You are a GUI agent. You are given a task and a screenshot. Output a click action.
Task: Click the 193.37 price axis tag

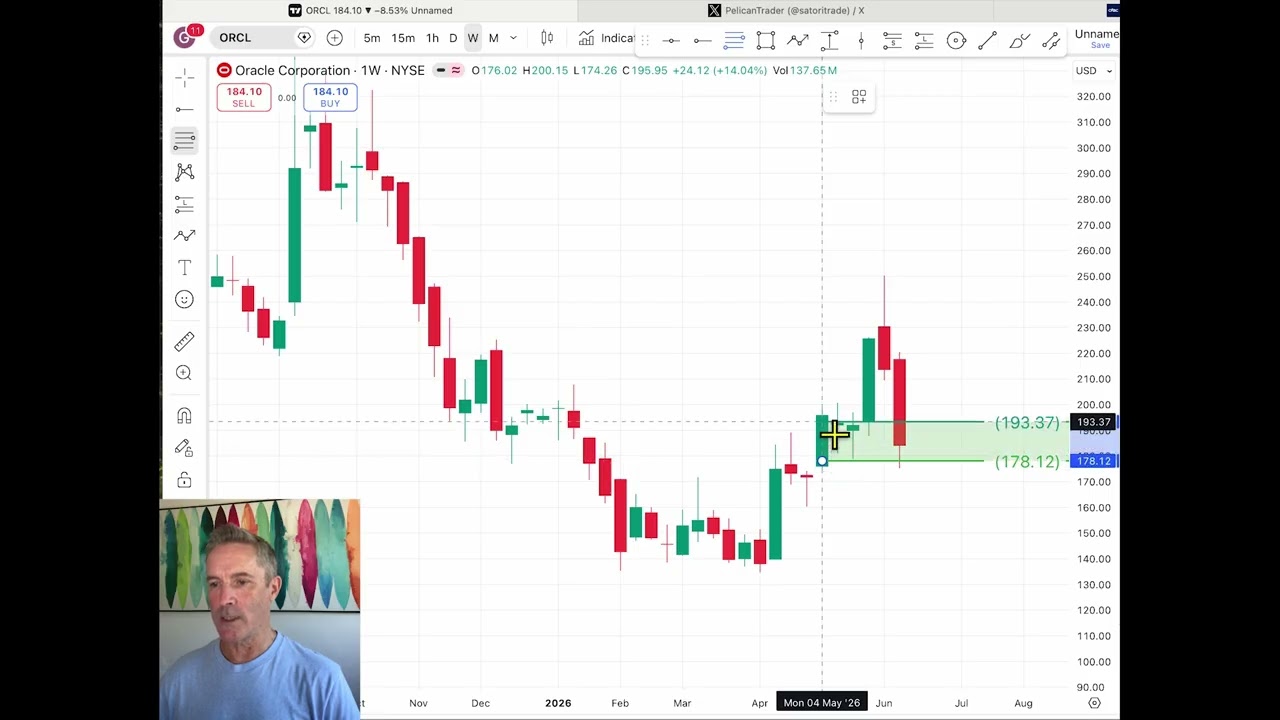tap(1093, 422)
